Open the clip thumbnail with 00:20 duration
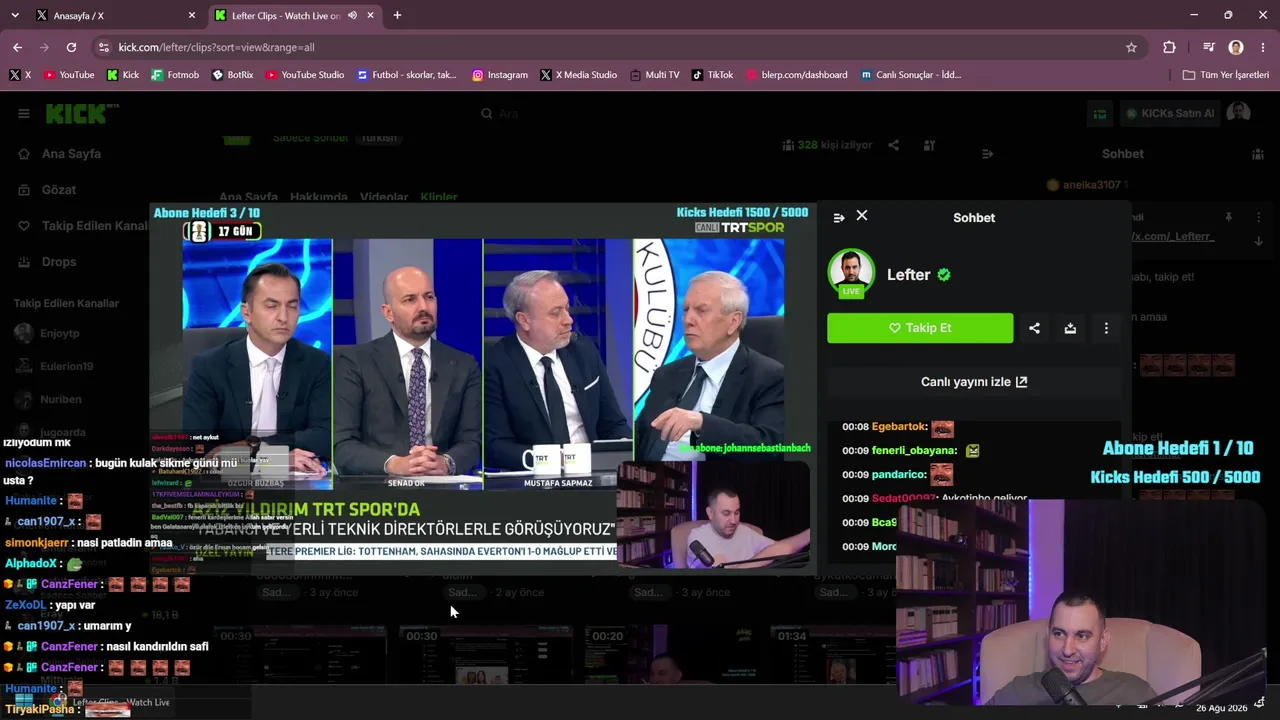Image resolution: width=1280 pixels, height=720 pixels. [x=672, y=655]
